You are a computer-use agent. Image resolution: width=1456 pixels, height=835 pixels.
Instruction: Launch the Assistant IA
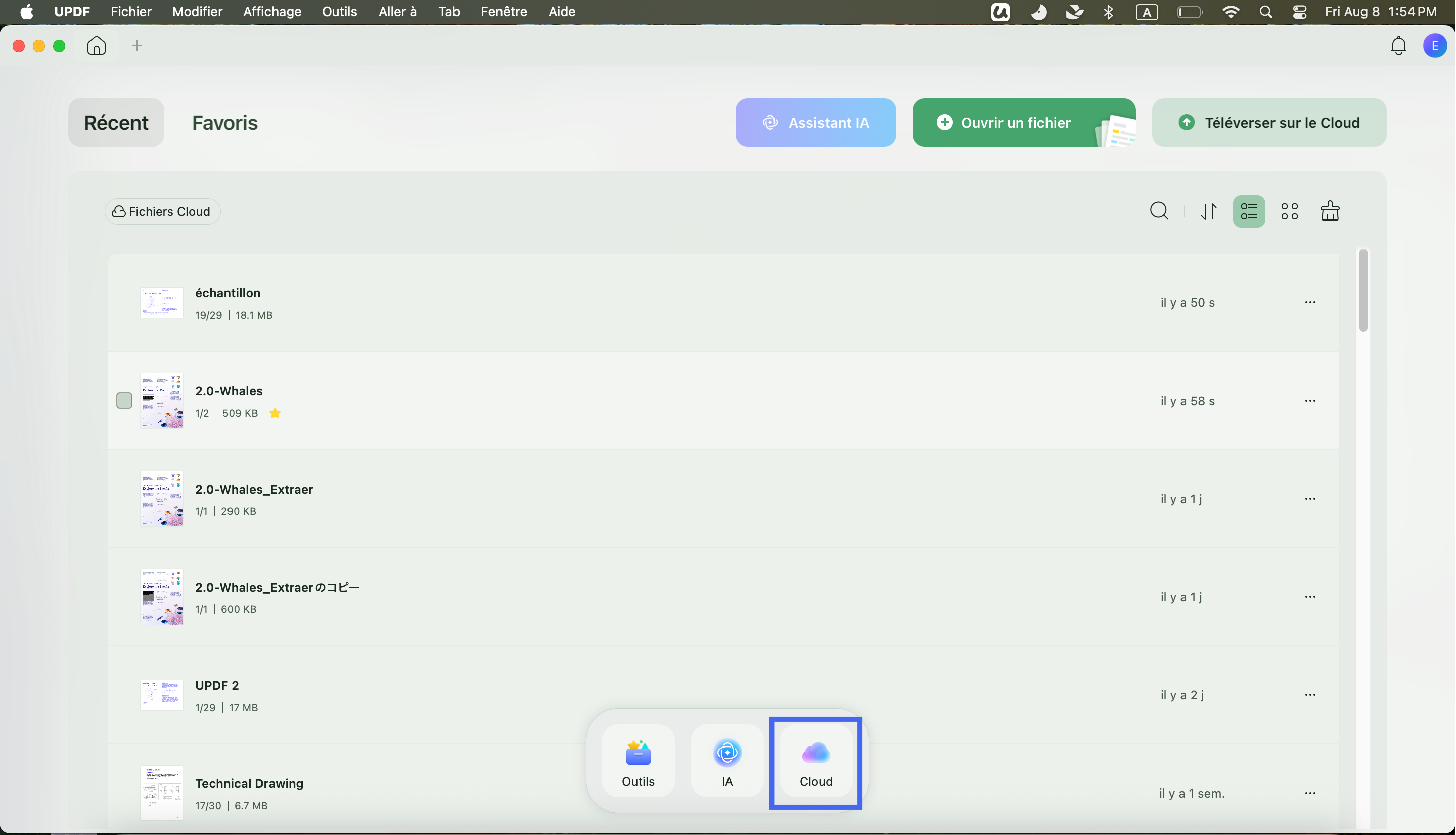coord(815,122)
